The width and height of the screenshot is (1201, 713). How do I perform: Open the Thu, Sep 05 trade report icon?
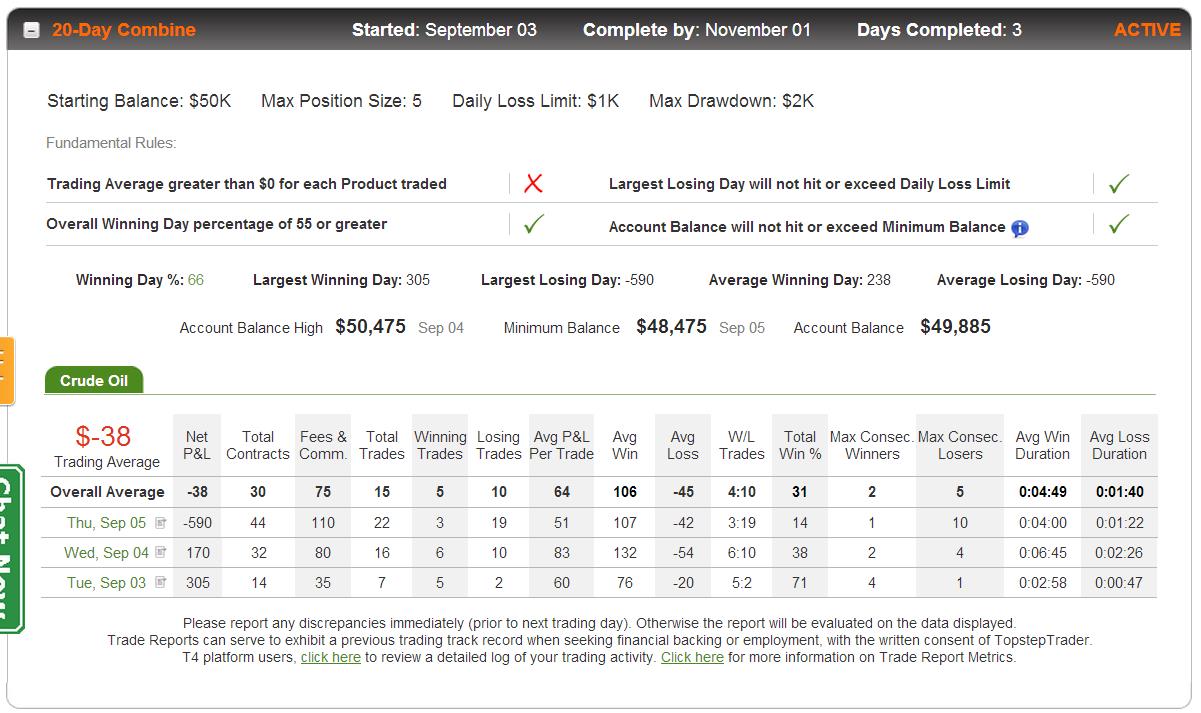tap(161, 522)
